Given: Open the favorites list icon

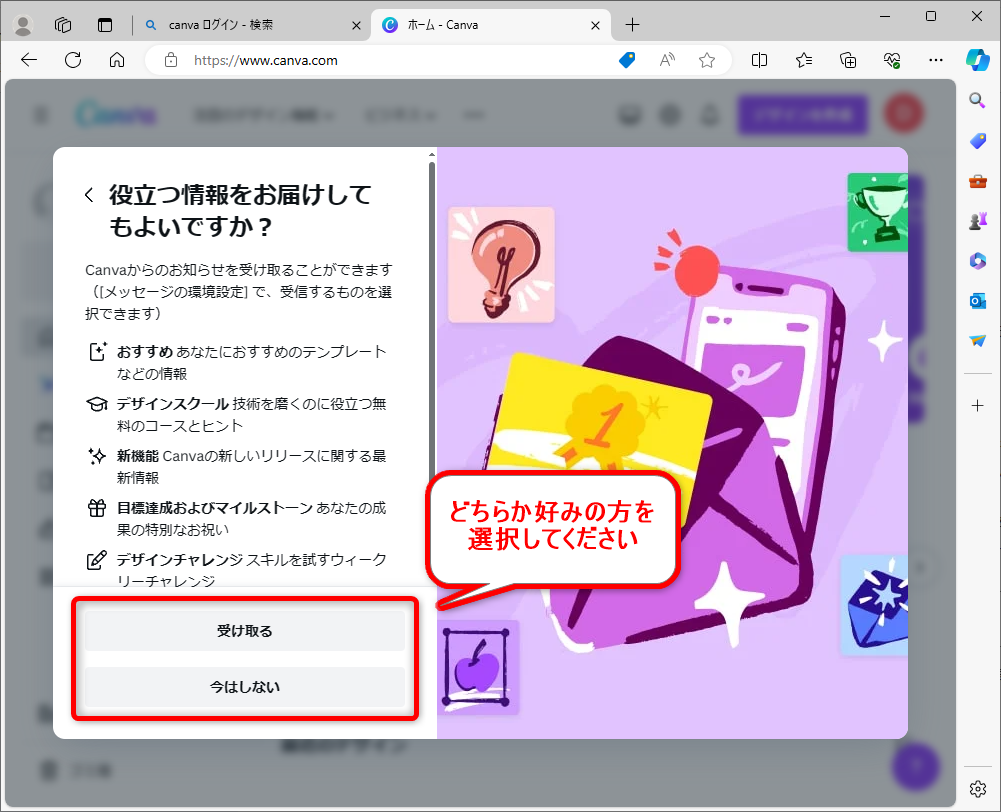Looking at the screenshot, I should click(804, 60).
